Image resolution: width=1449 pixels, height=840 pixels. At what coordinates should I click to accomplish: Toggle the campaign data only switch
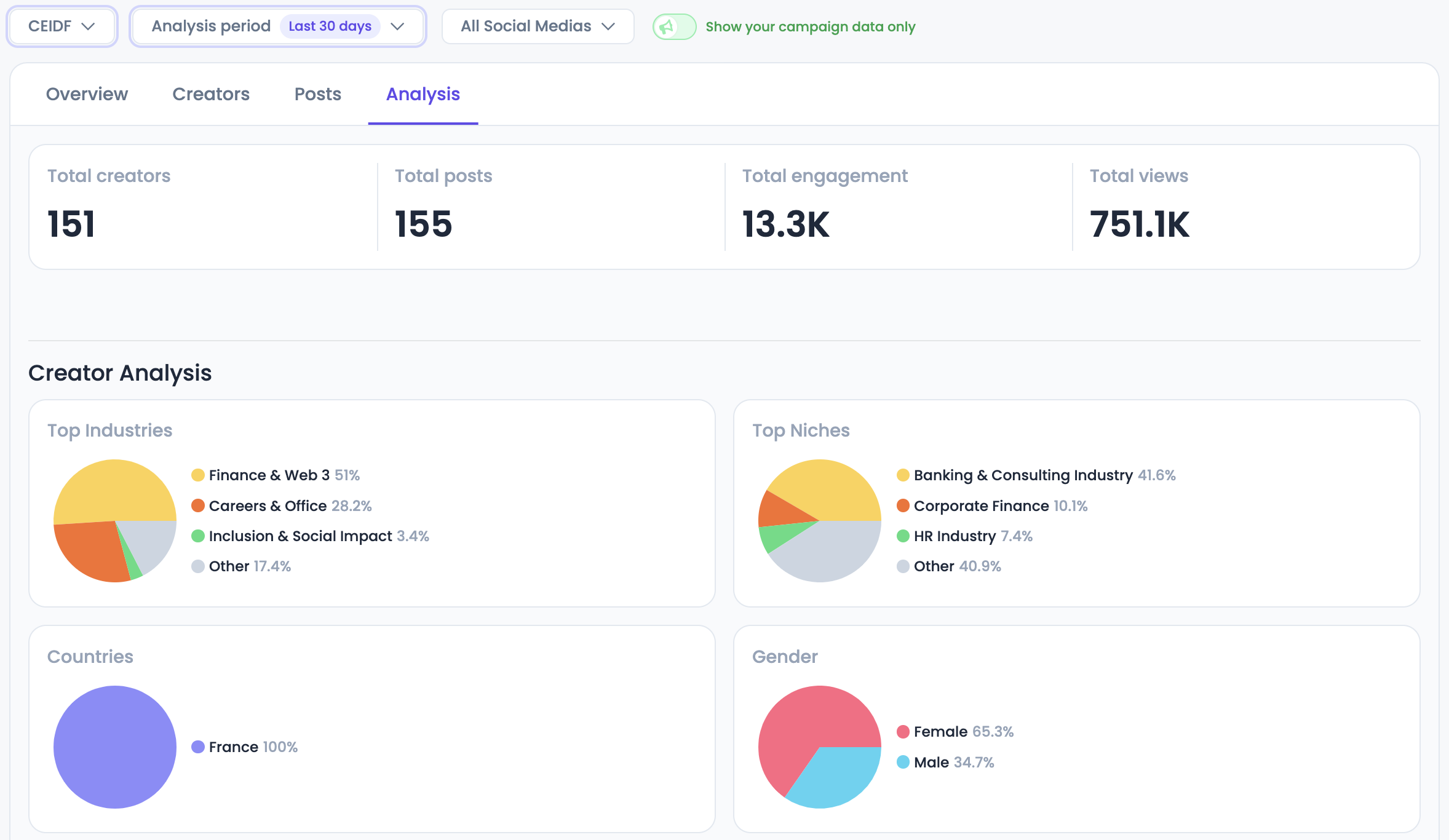674,27
